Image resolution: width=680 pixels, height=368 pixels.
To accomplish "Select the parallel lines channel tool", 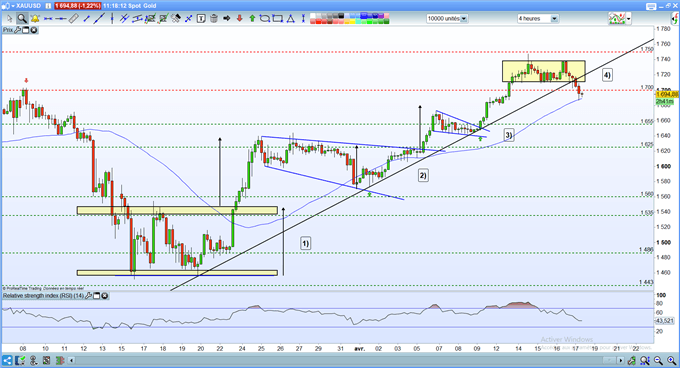I will [125, 19].
